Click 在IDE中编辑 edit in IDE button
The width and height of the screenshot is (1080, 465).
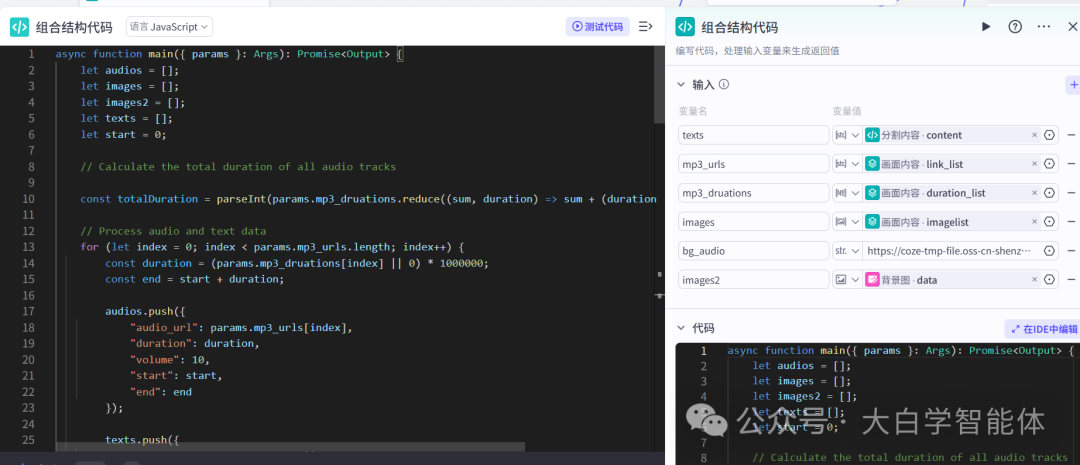click(1042, 329)
